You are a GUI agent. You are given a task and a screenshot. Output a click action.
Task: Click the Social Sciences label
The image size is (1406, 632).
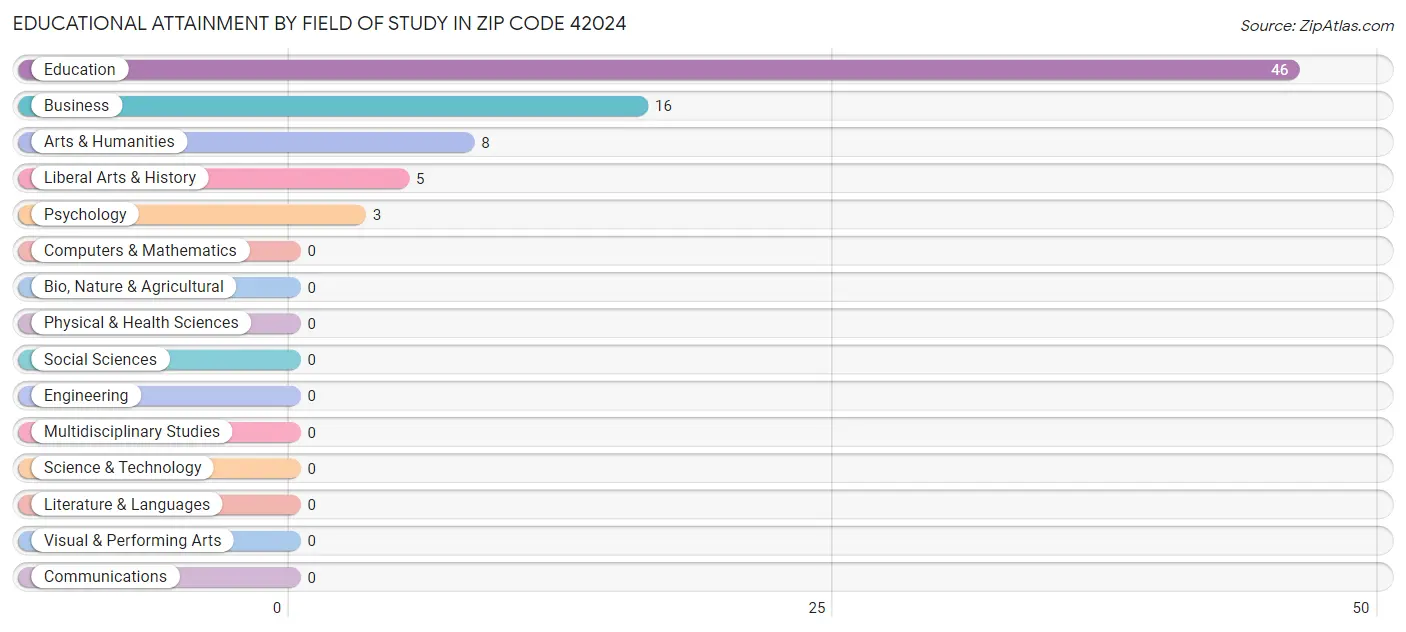100,360
